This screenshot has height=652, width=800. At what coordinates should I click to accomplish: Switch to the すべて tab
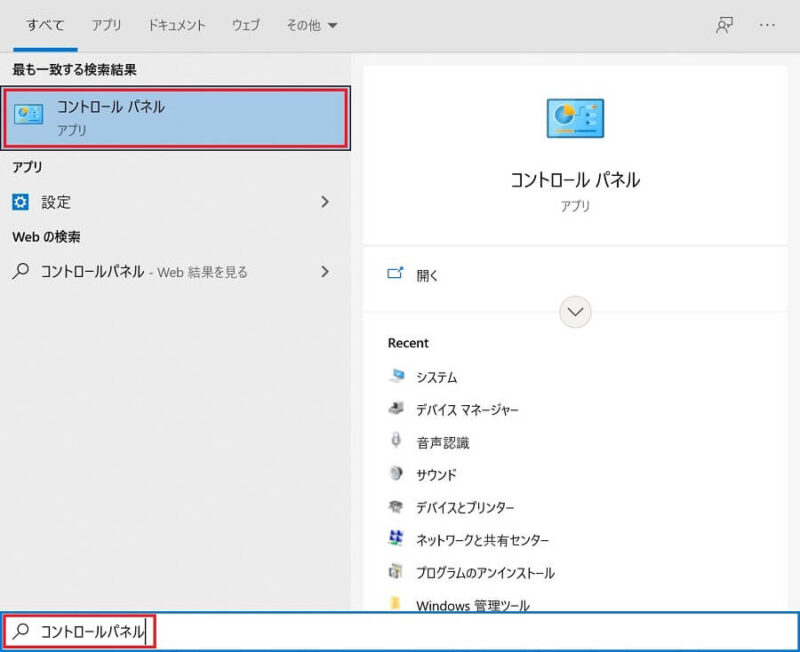pos(45,25)
